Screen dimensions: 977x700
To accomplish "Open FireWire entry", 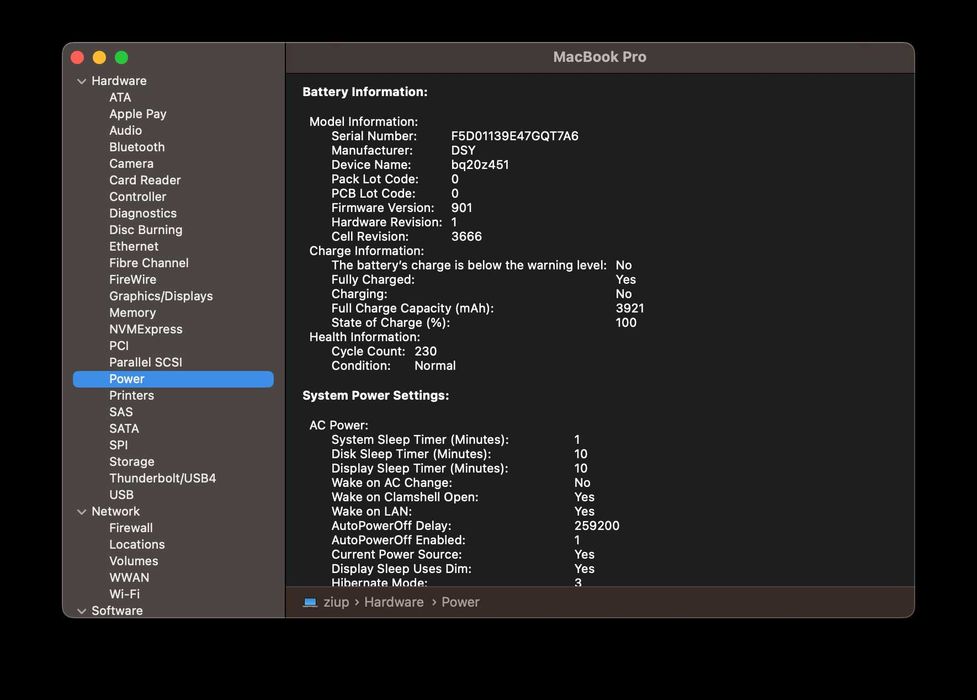I will [x=133, y=279].
